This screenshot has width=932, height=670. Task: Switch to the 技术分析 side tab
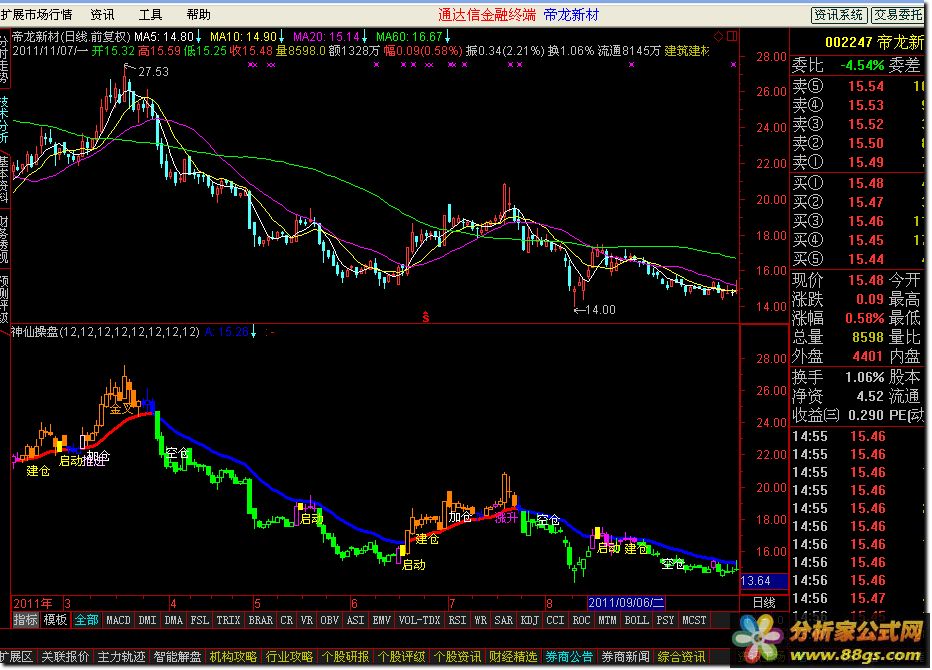click(x=4, y=119)
